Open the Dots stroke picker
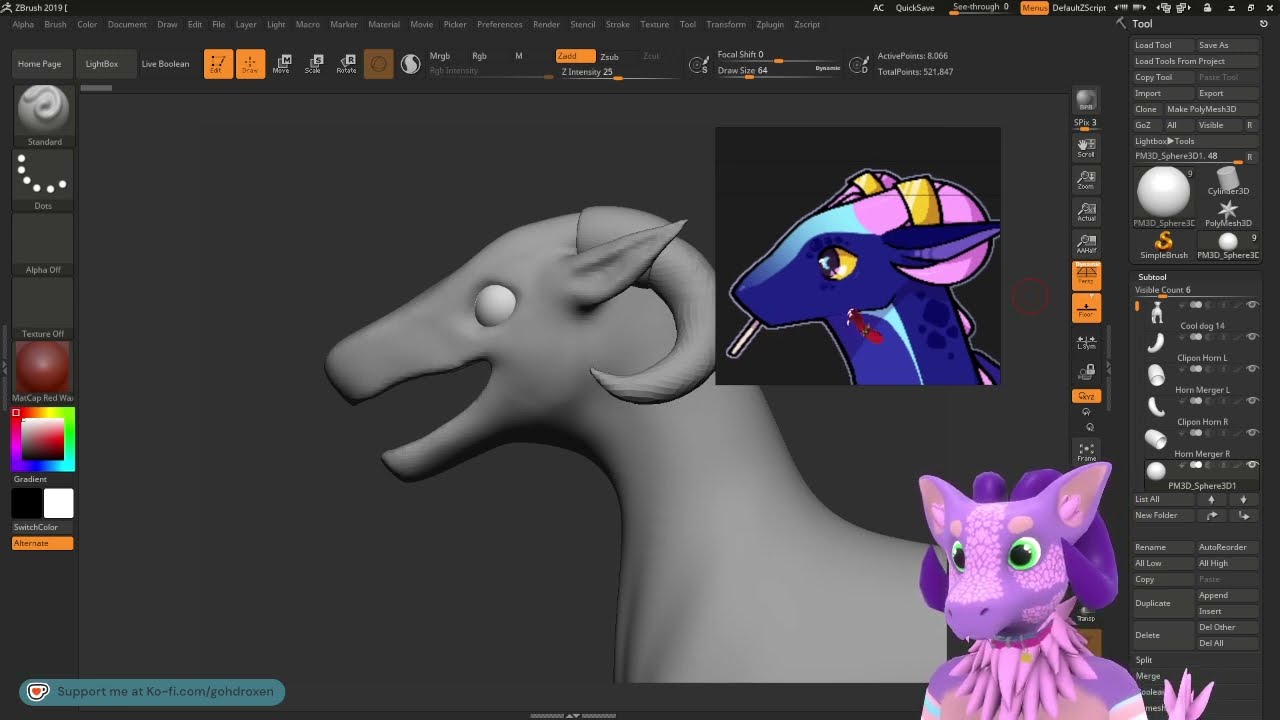This screenshot has width=1280, height=720. (x=43, y=180)
